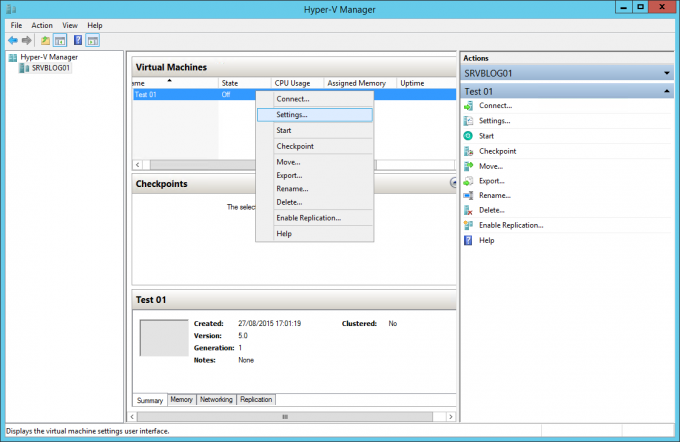Click the Checkpoint icon in Actions pane
This screenshot has height=442, width=680.
(x=468, y=150)
